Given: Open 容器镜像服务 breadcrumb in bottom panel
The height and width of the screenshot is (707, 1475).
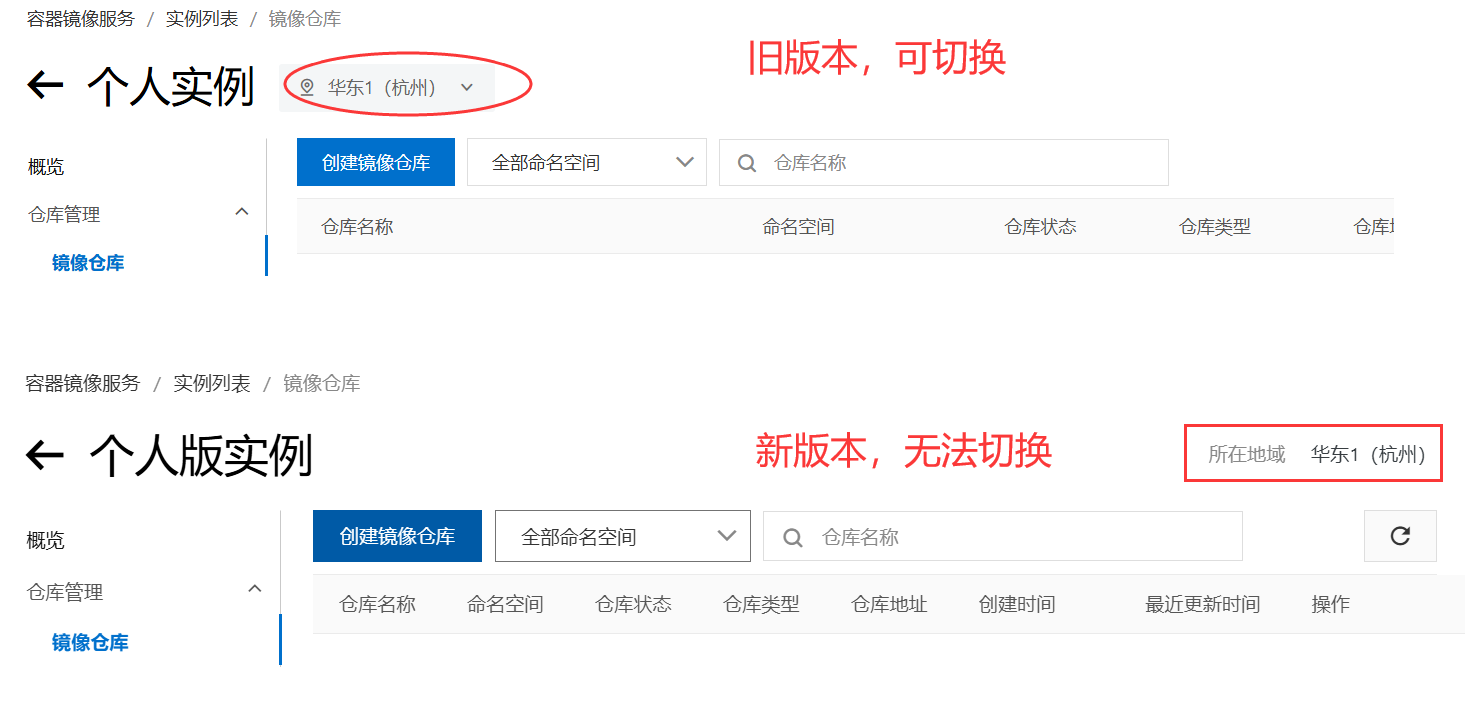Looking at the screenshot, I should click(83, 383).
